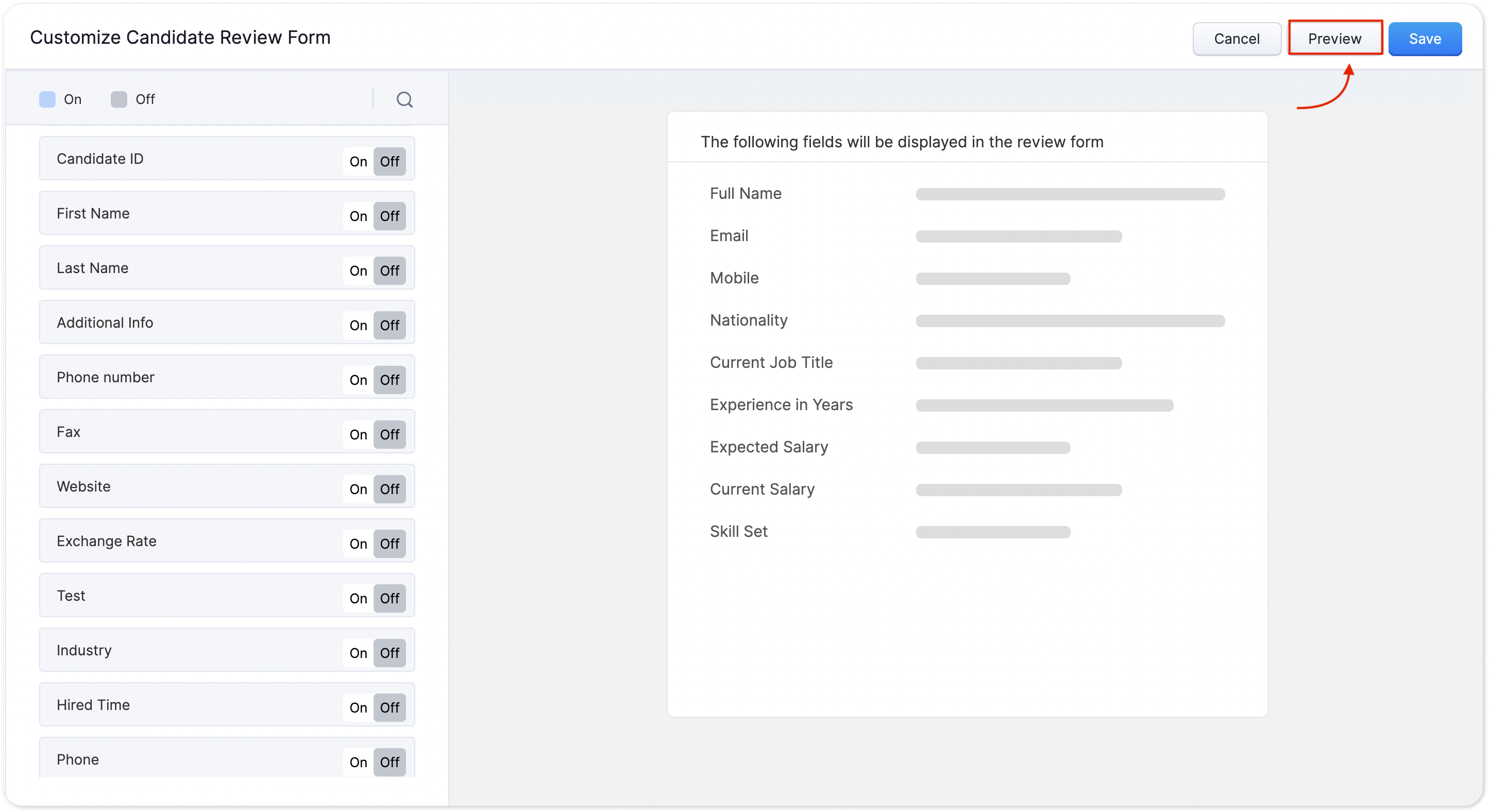Enable the Hired Time field

click(x=358, y=707)
